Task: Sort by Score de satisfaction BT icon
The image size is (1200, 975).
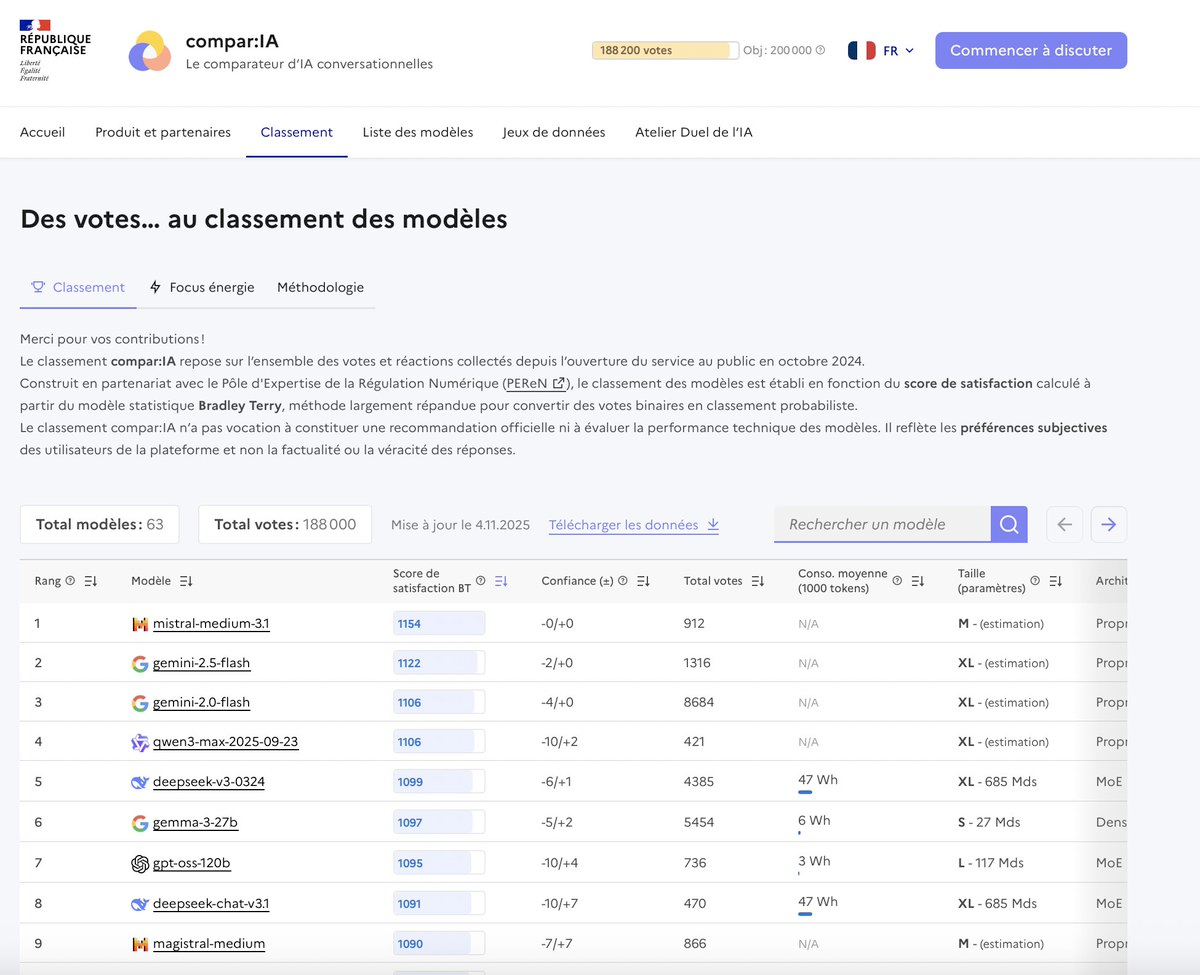Action: pyautogui.click(x=501, y=581)
